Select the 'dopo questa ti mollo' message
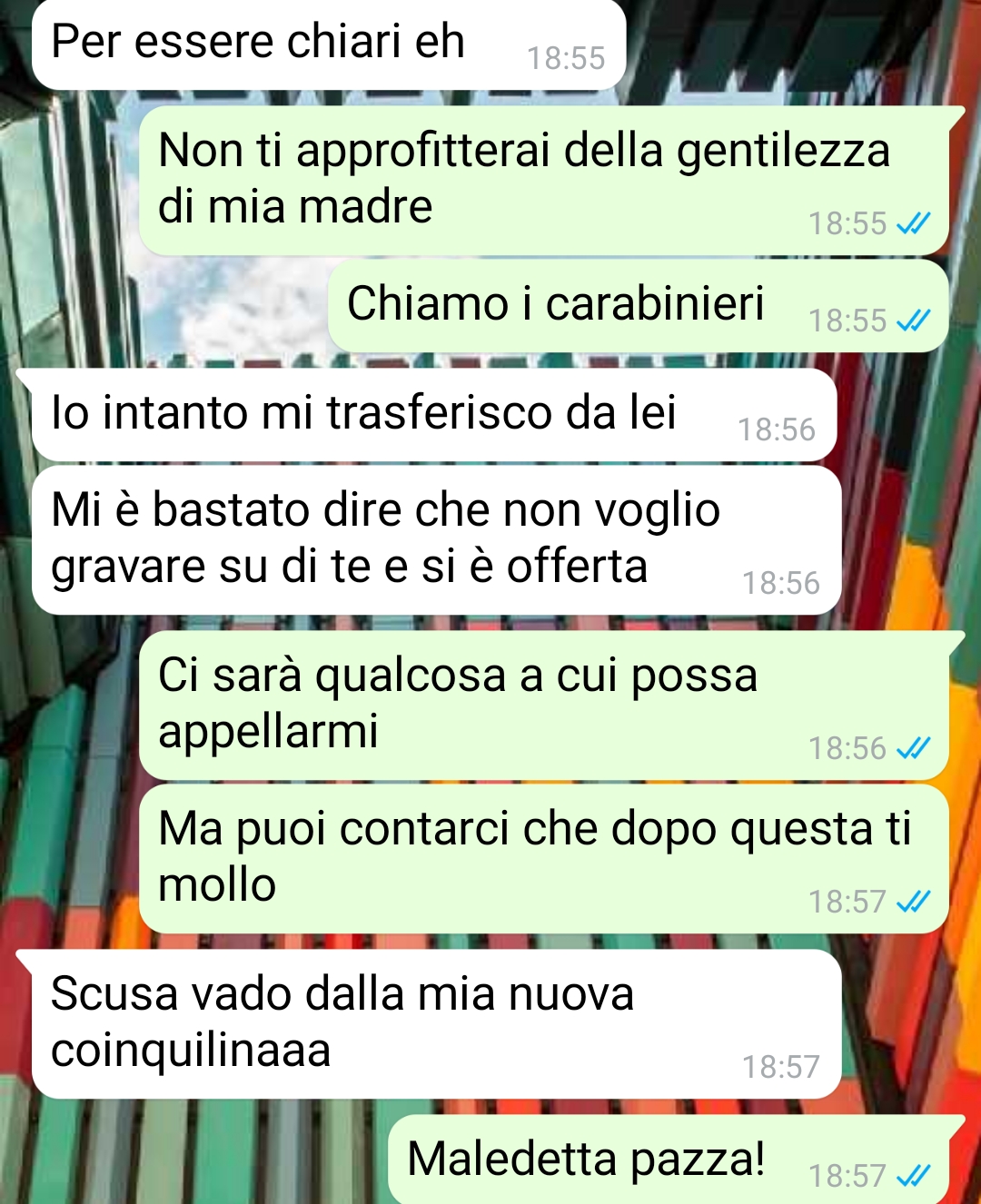 pos(544,858)
